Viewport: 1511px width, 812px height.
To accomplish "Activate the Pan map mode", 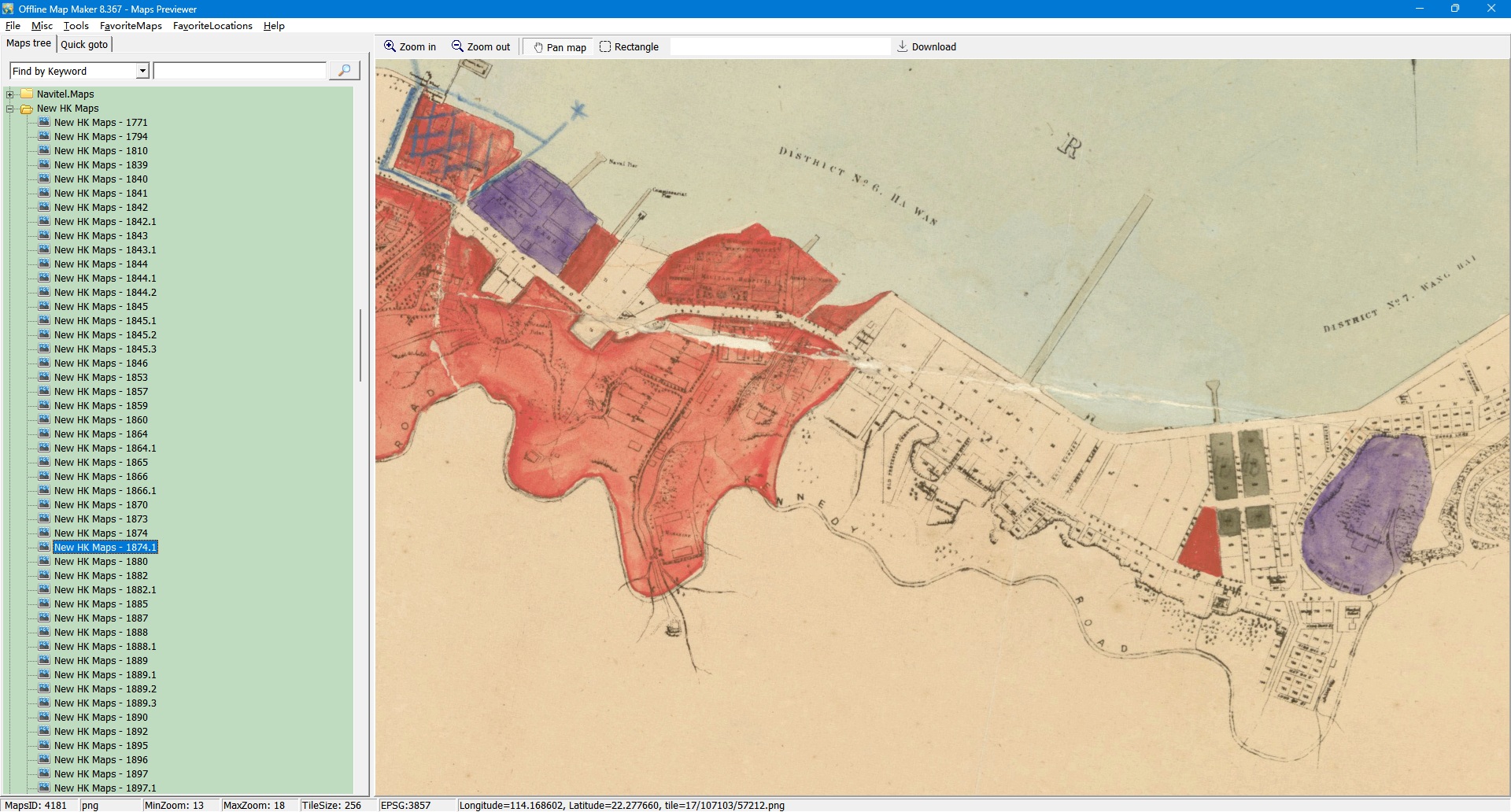I will point(560,47).
